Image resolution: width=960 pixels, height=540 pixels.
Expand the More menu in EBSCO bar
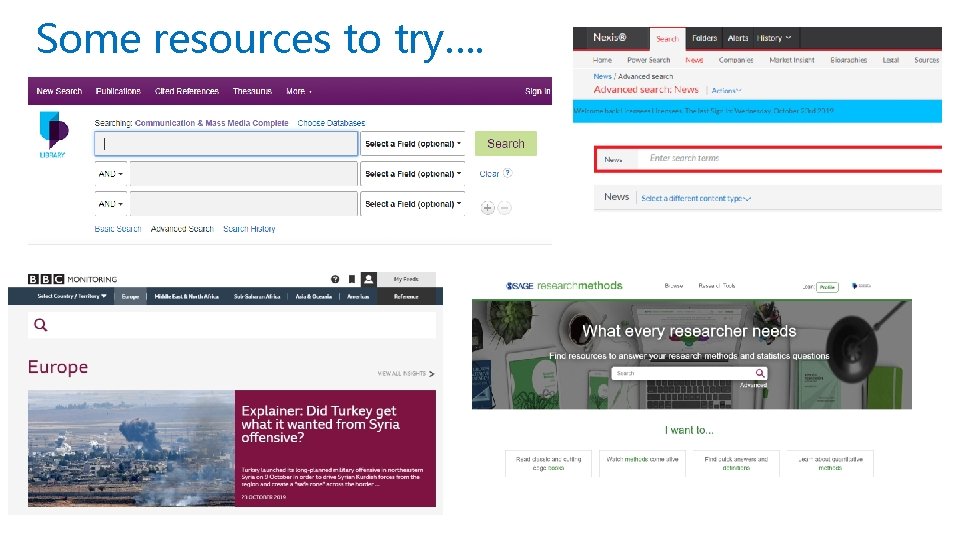(x=299, y=91)
